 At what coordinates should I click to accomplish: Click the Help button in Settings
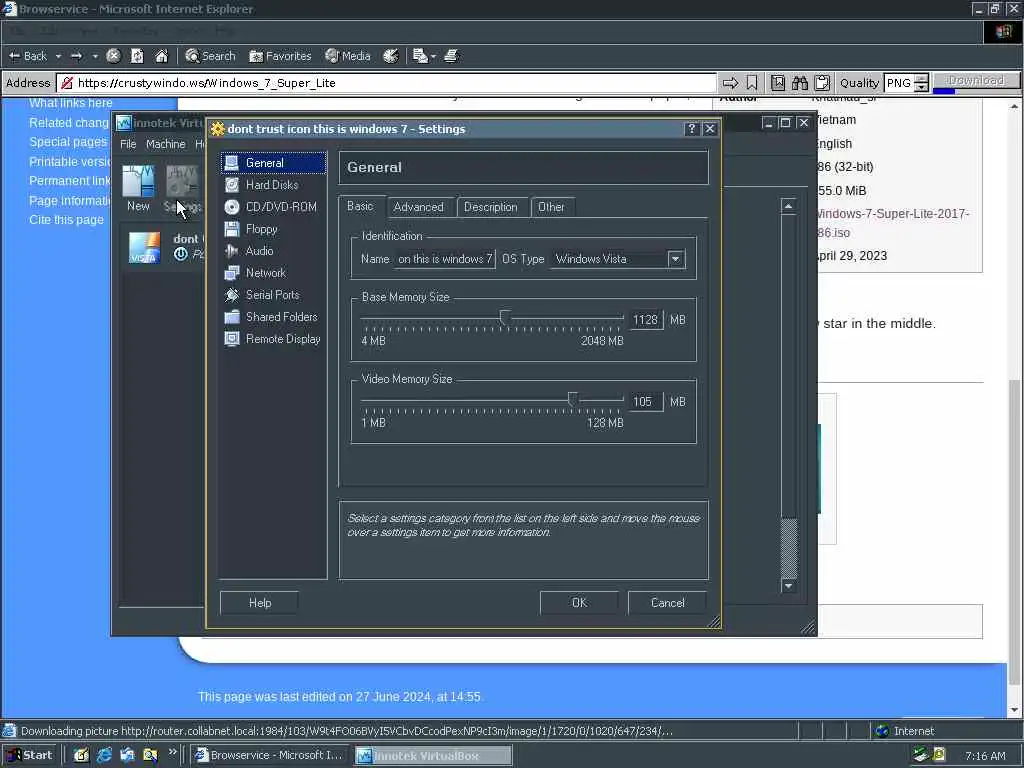coord(259,603)
